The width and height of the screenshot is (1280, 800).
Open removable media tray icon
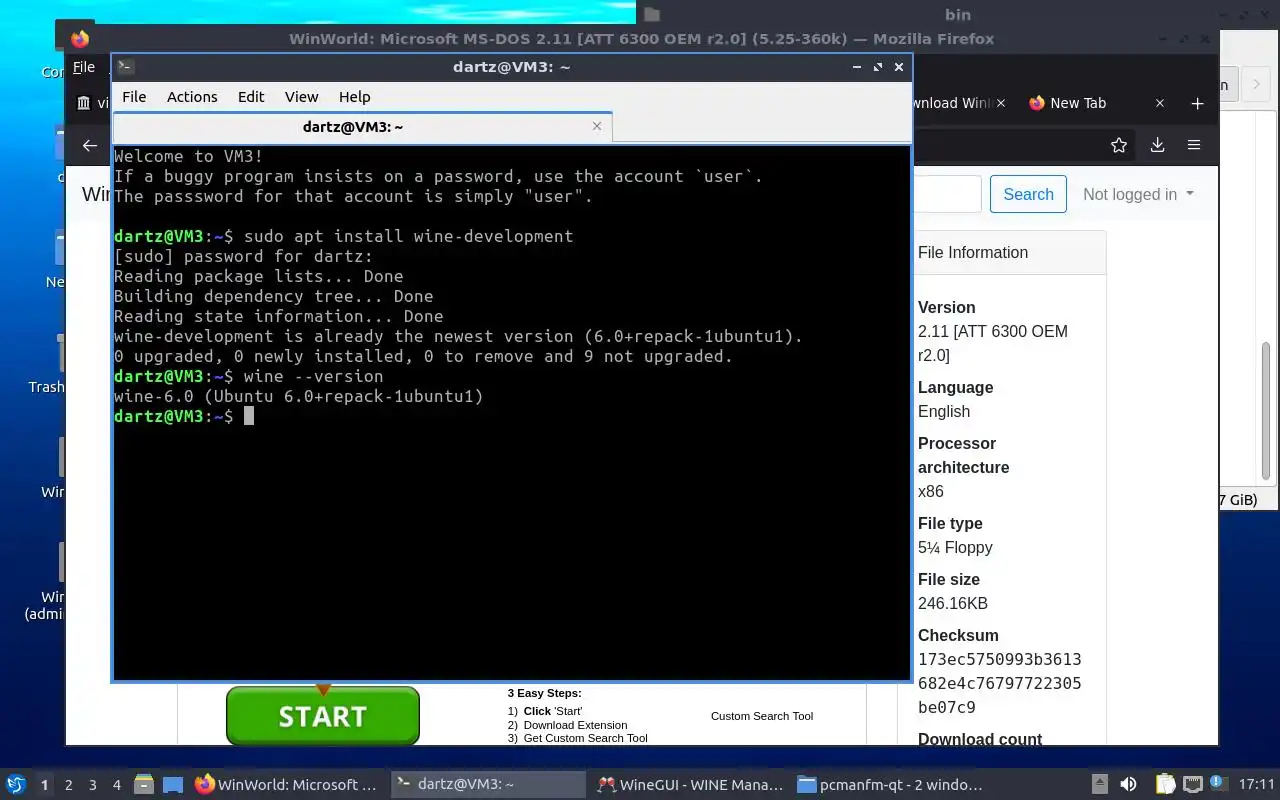pos(1099,785)
